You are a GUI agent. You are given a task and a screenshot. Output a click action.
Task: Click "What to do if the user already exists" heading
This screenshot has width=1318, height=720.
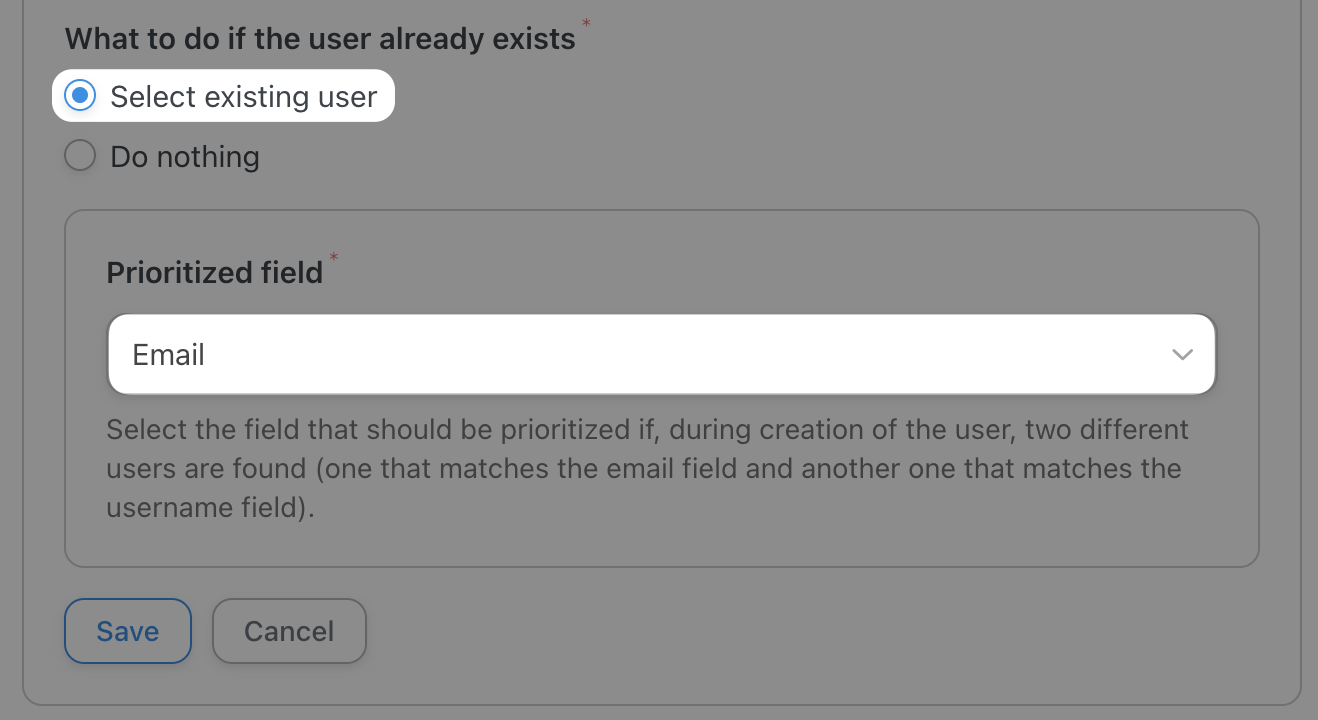pyautogui.click(x=320, y=39)
